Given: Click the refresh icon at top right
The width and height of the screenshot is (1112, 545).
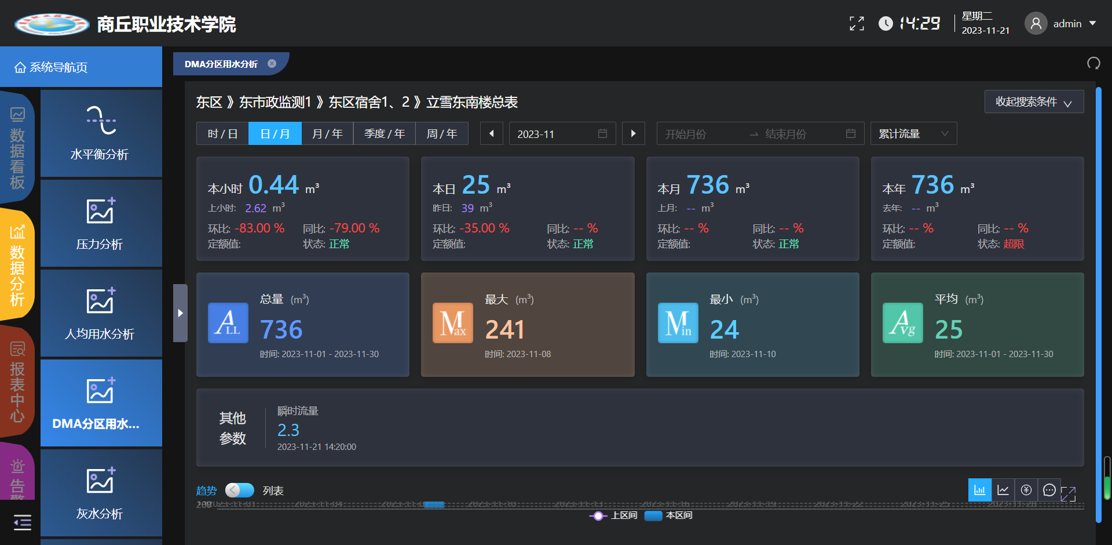Looking at the screenshot, I should pyautogui.click(x=1093, y=63).
